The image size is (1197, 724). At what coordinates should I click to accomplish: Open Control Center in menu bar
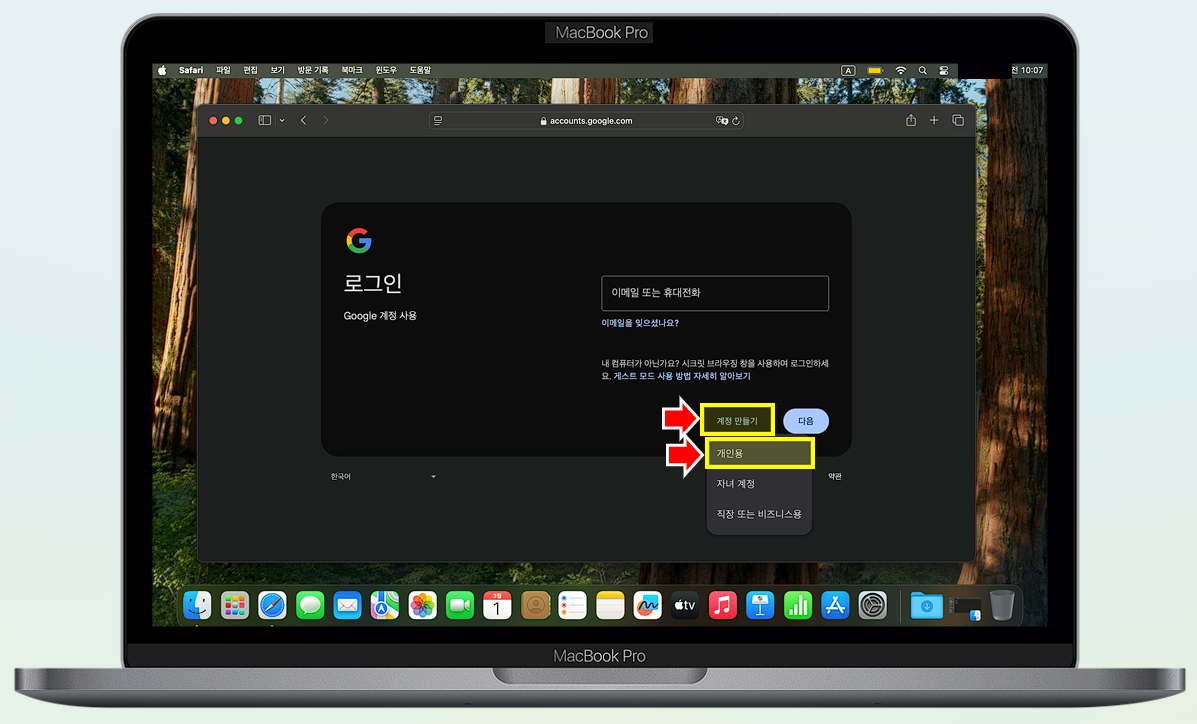pyautogui.click(x=944, y=70)
